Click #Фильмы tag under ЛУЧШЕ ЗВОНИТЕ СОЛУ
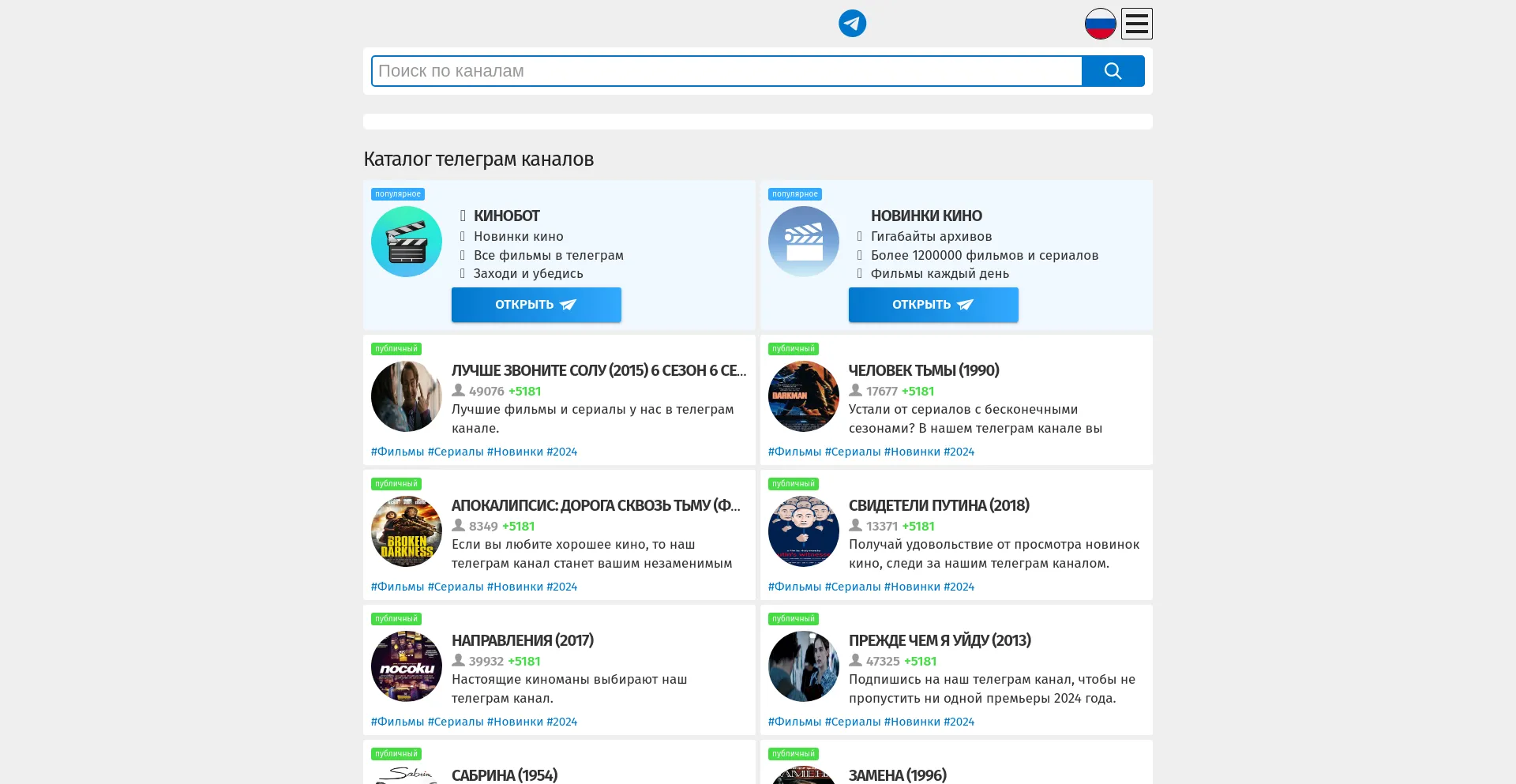 pyautogui.click(x=397, y=452)
